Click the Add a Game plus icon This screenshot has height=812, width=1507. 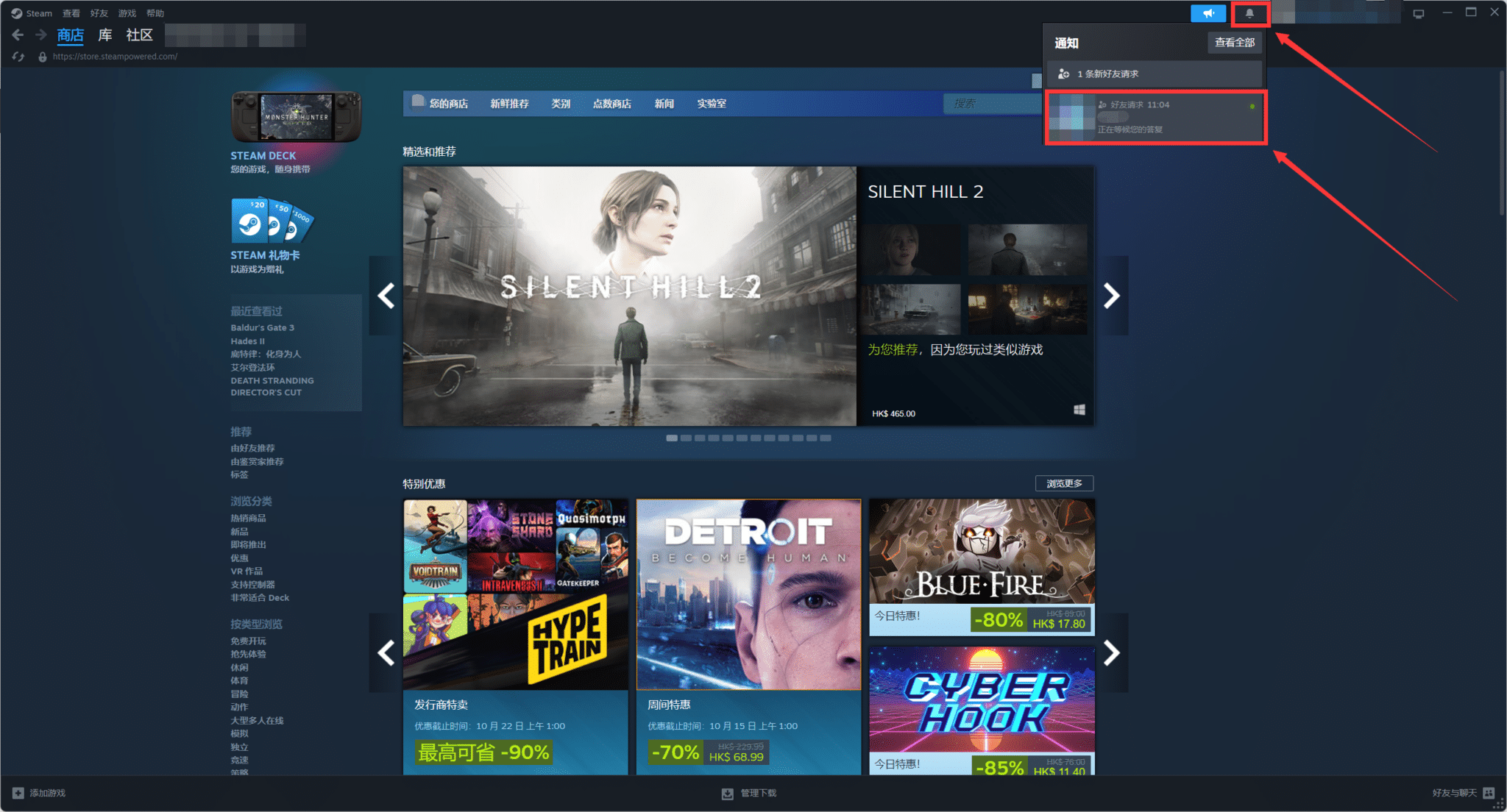[x=16, y=793]
